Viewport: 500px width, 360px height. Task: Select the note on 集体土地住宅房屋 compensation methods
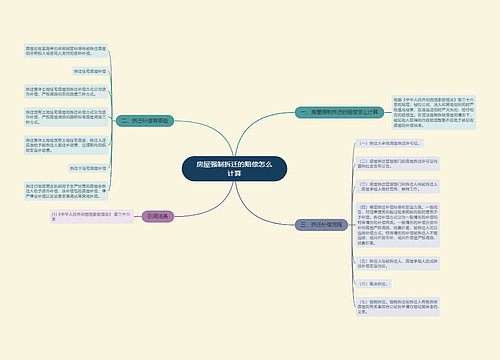(66, 91)
